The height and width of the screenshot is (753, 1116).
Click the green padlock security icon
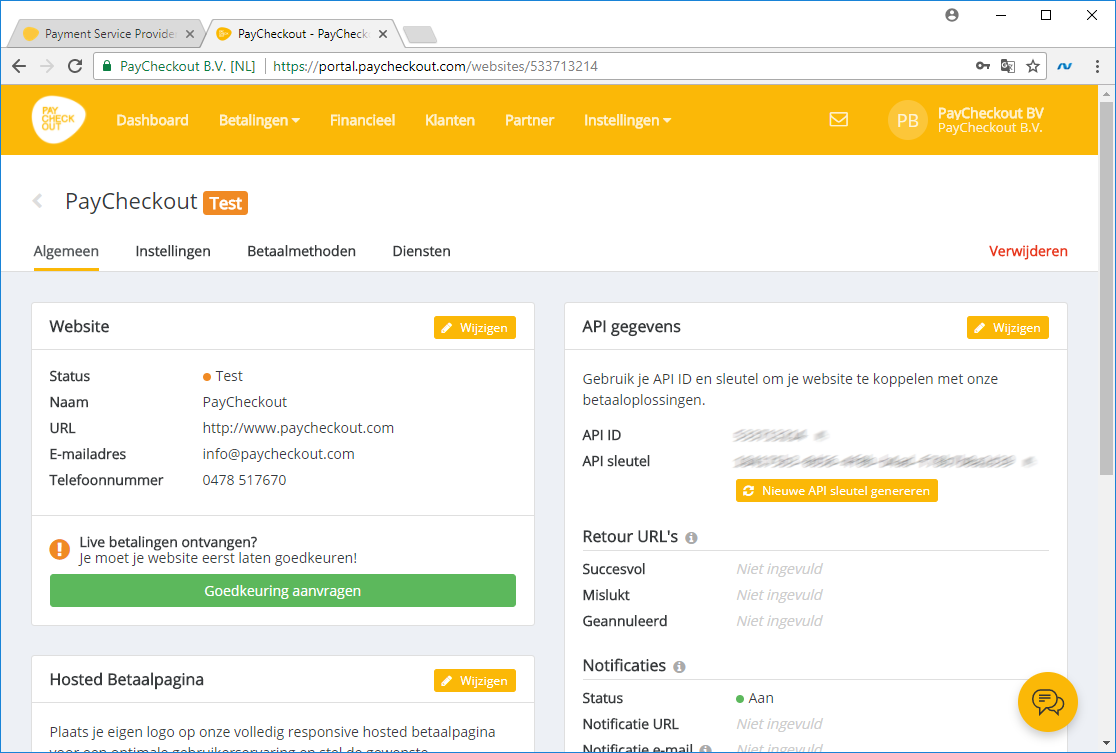tap(107, 66)
